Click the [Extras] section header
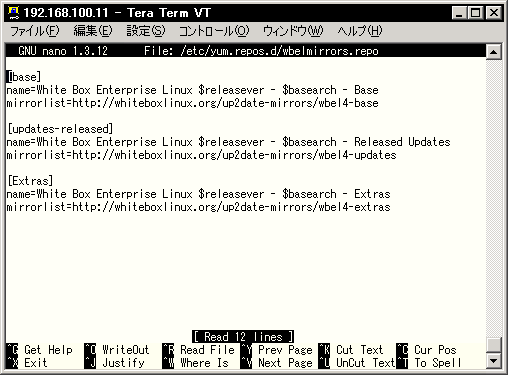Viewport: 508px width, 375px height. pyautogui.click(x=30, y=181)
